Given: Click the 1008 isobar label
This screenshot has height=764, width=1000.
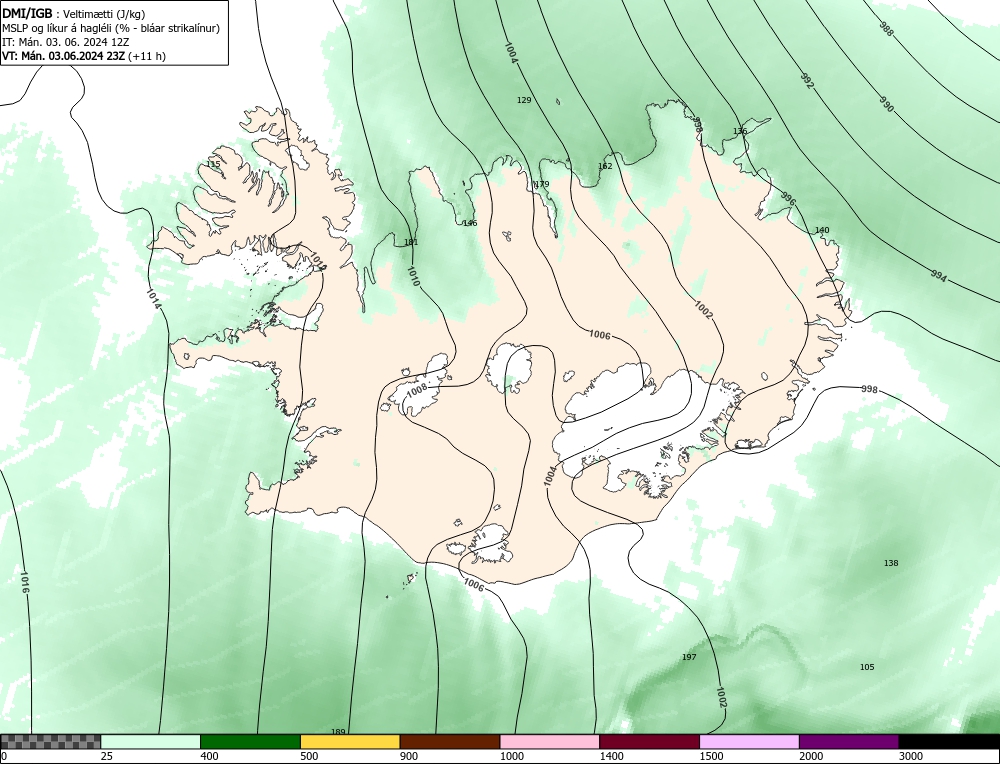Looking at the screenshot, I should click(417, 388).
